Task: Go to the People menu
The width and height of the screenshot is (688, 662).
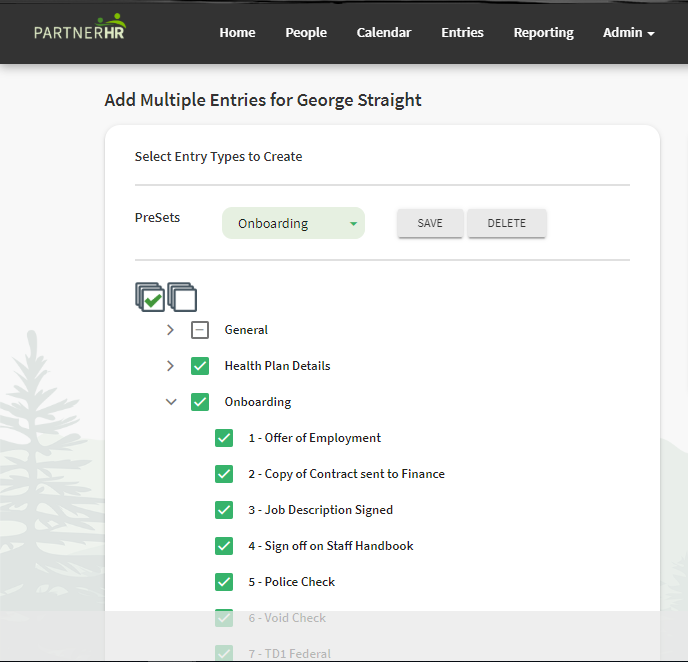Action: pos(306,32)
